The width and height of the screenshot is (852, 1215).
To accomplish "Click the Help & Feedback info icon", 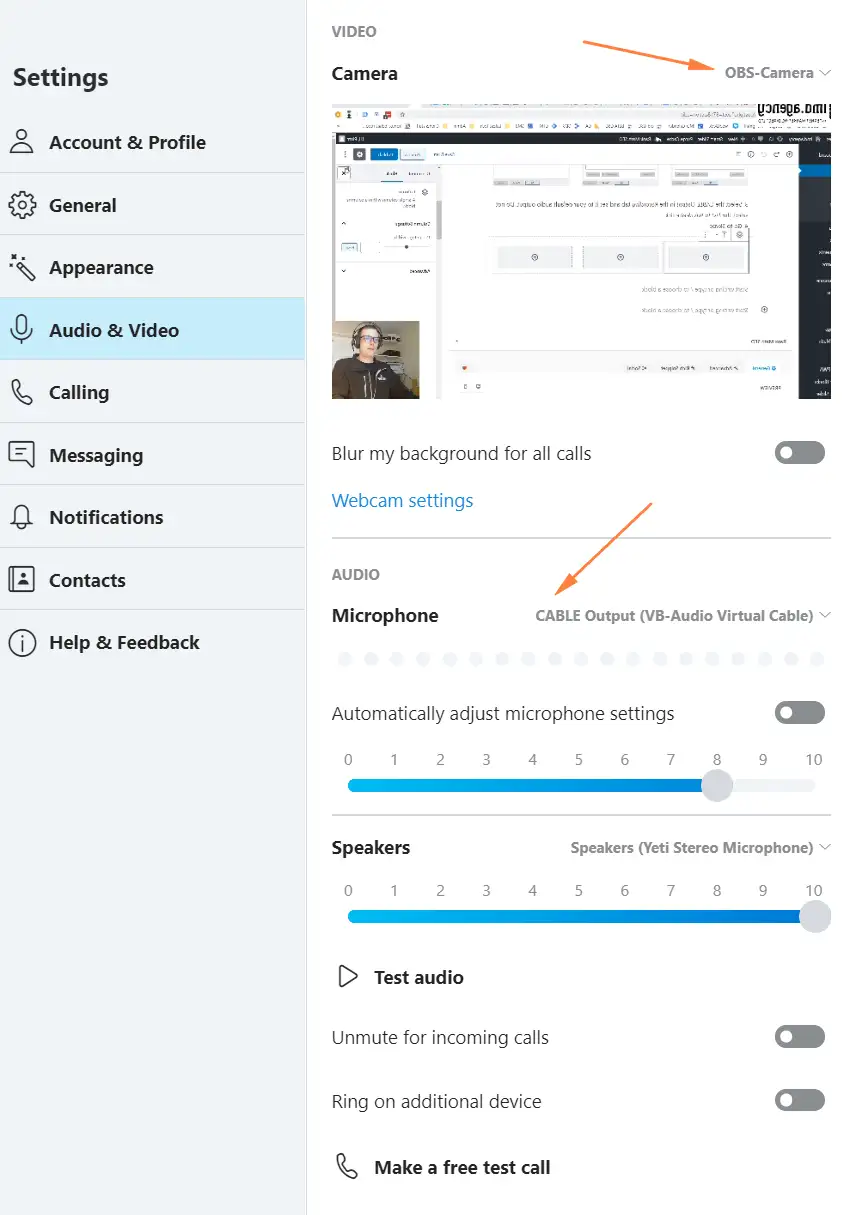I will tap(21, 643).
